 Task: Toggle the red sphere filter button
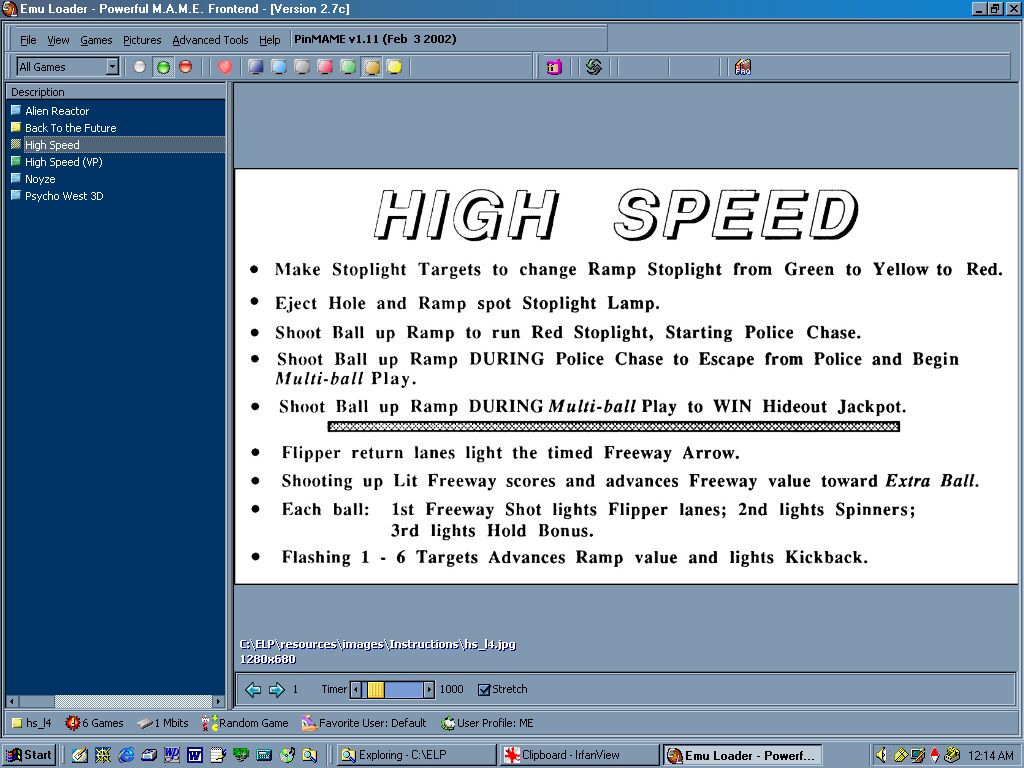click(186, 67)
